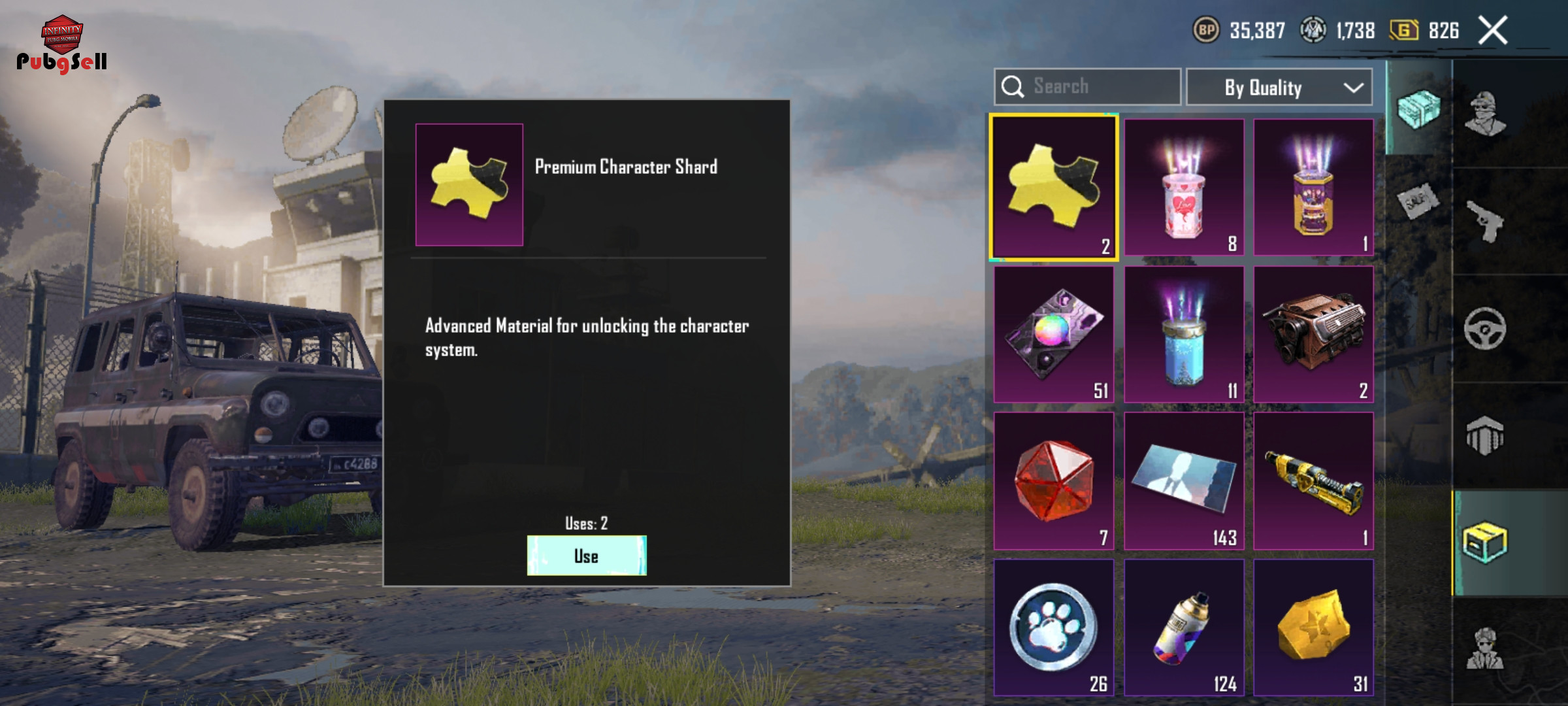This screenshot has width=1568, height=706.
Task: Select the red gem item
Action: (x=1053, y=481)
